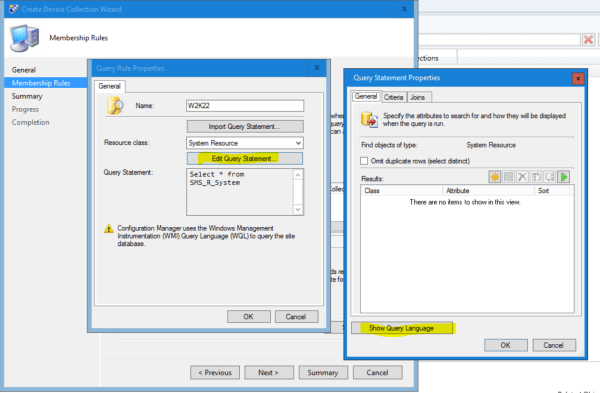Screen dimensions: 600x393
Task: Switch to the Criteria tab
Action: pos(393,97)
